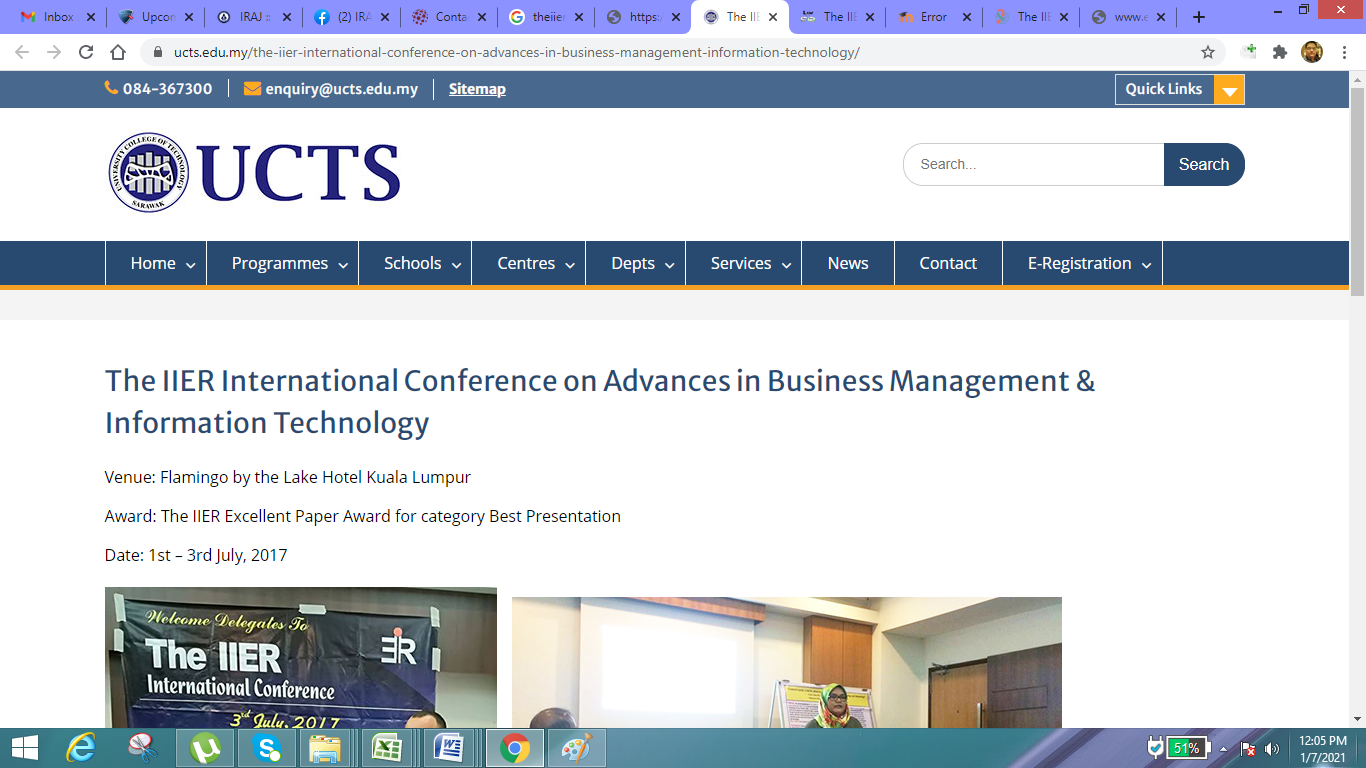Open the Sitemap link
Viewport: 1366px width, 768px height.
point(477,89)
